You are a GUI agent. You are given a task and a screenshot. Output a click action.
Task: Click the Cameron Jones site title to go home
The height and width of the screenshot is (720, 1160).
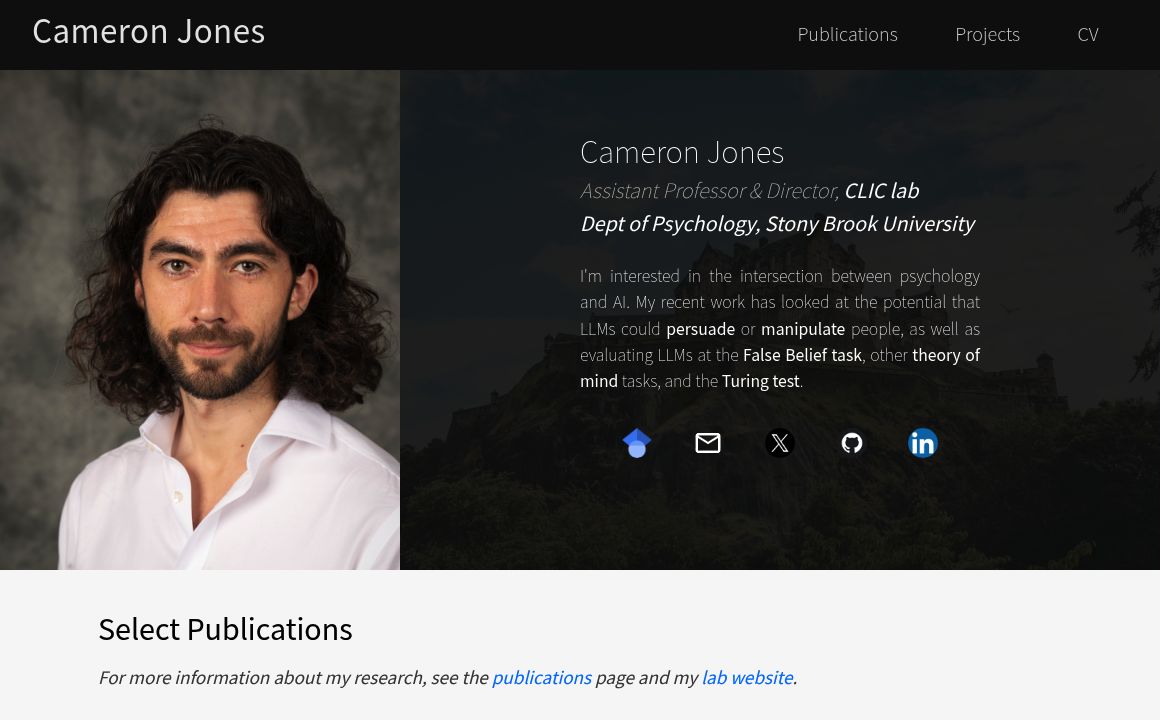point(148,30)
